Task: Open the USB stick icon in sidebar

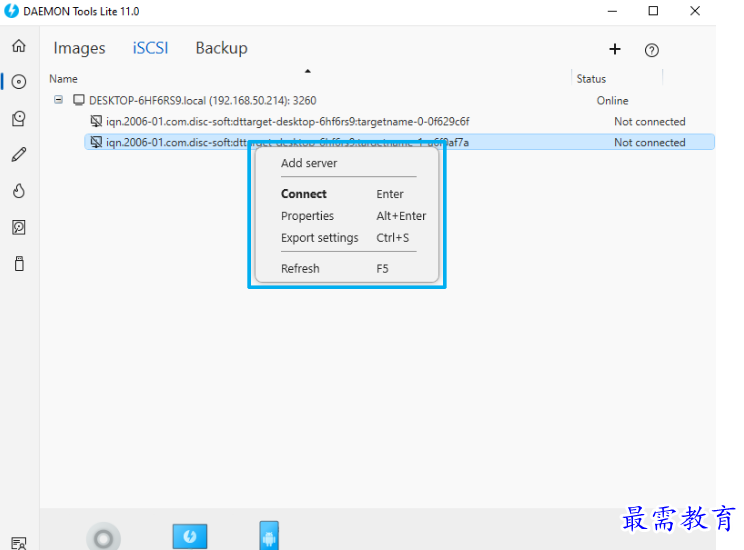Action: [19, 263]
